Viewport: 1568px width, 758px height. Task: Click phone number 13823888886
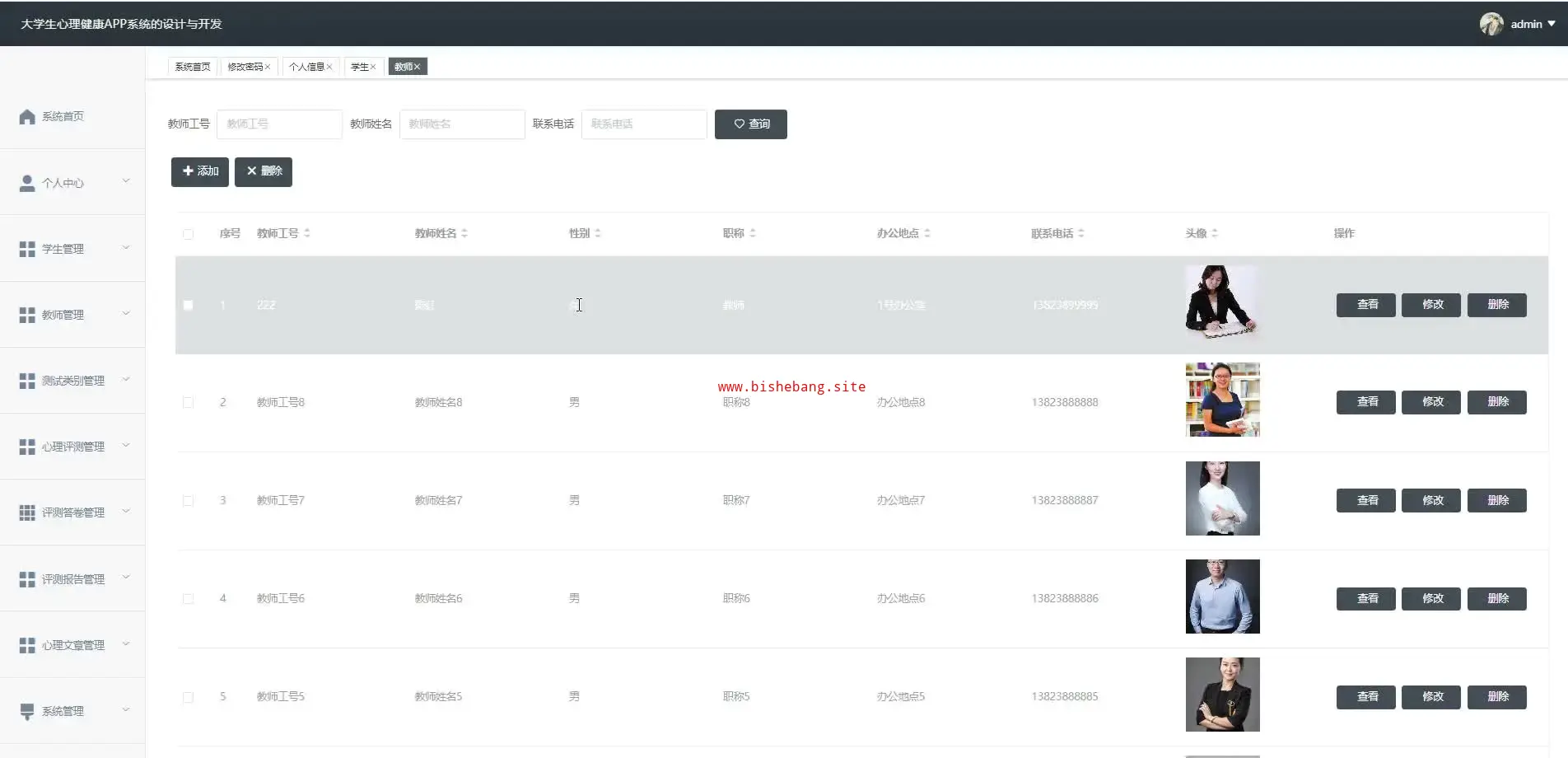[x=1065, y=598]
